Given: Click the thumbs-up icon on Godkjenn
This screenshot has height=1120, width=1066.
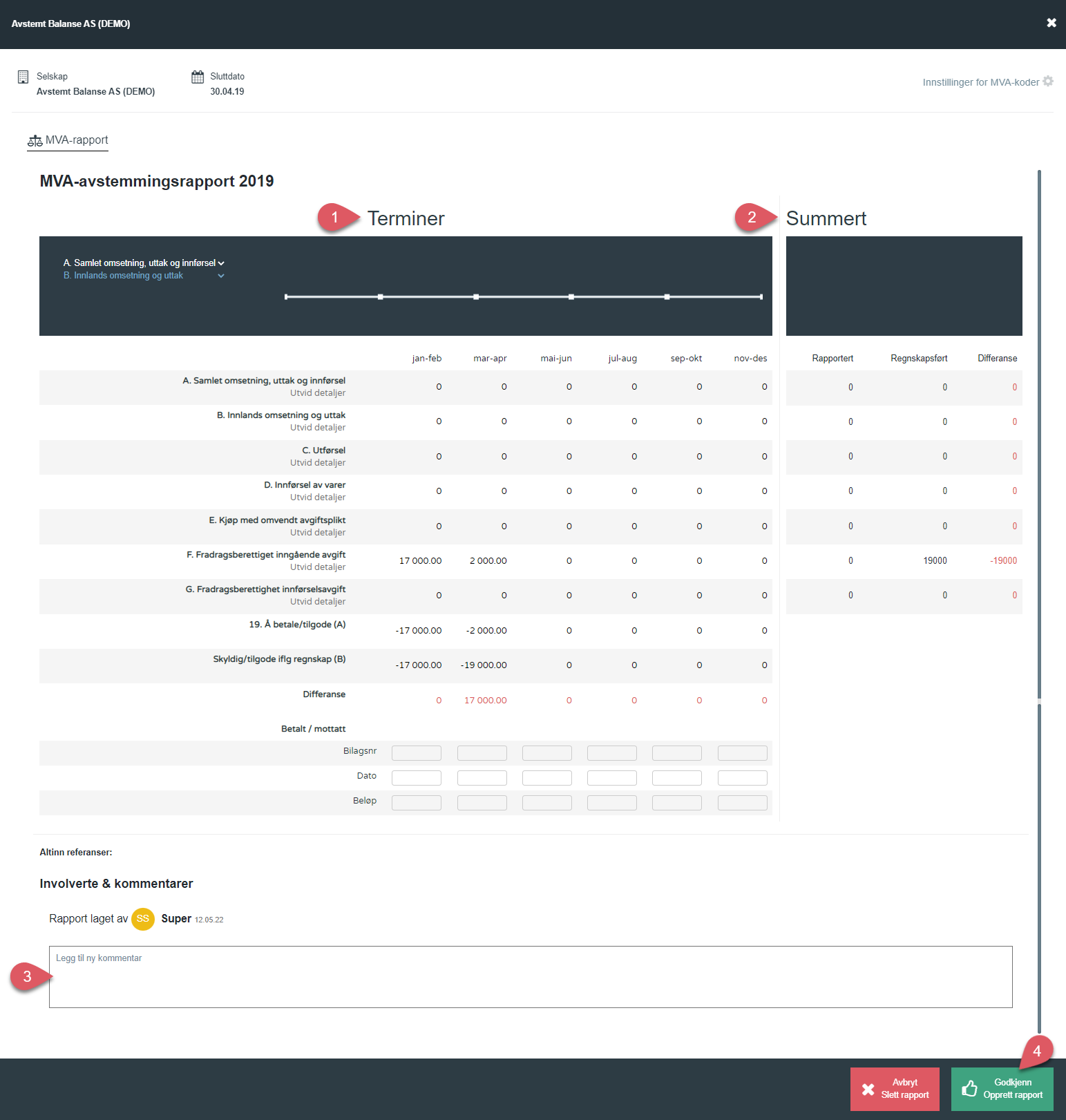Looking at the screenshot, I should (x=969, y=1089).
